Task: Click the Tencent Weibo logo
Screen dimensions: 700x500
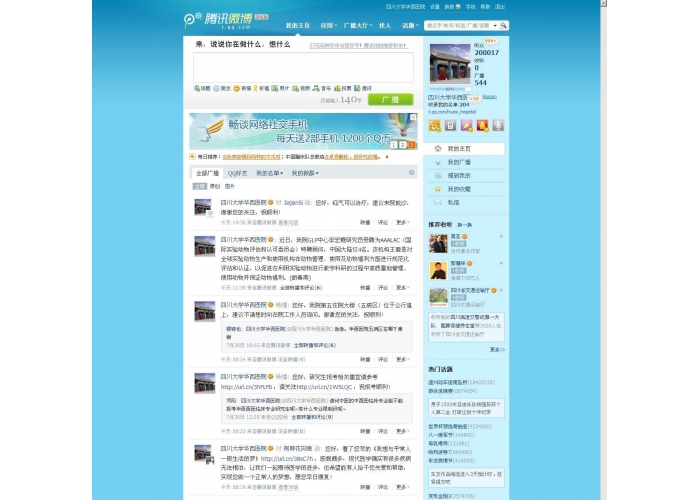Action: [218, 21]
